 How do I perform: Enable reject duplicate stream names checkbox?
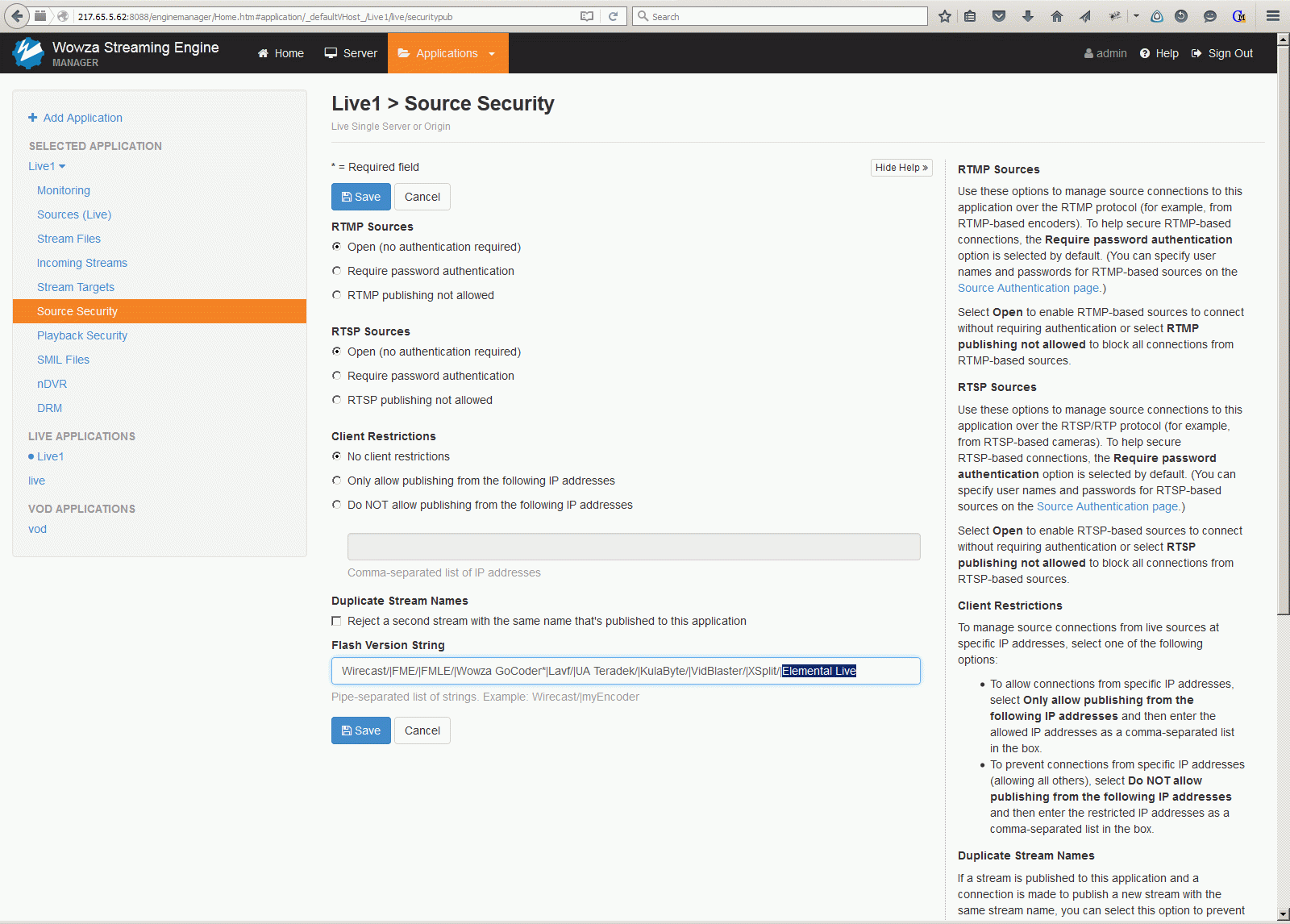[336, 621]
